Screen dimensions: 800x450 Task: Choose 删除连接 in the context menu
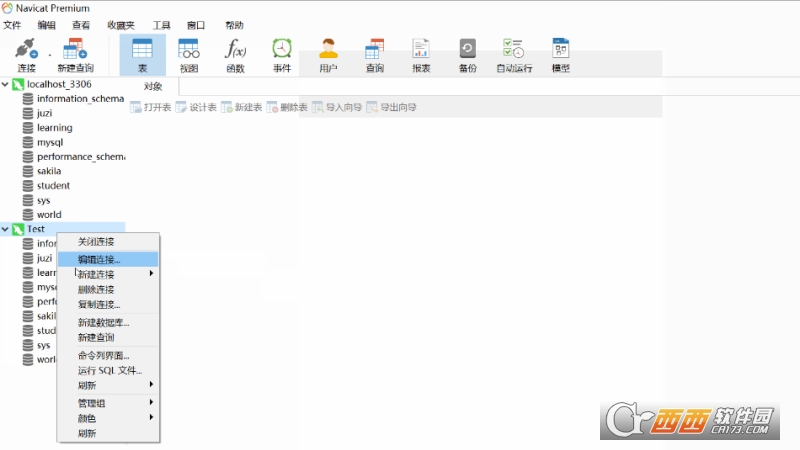coord(108,289)
